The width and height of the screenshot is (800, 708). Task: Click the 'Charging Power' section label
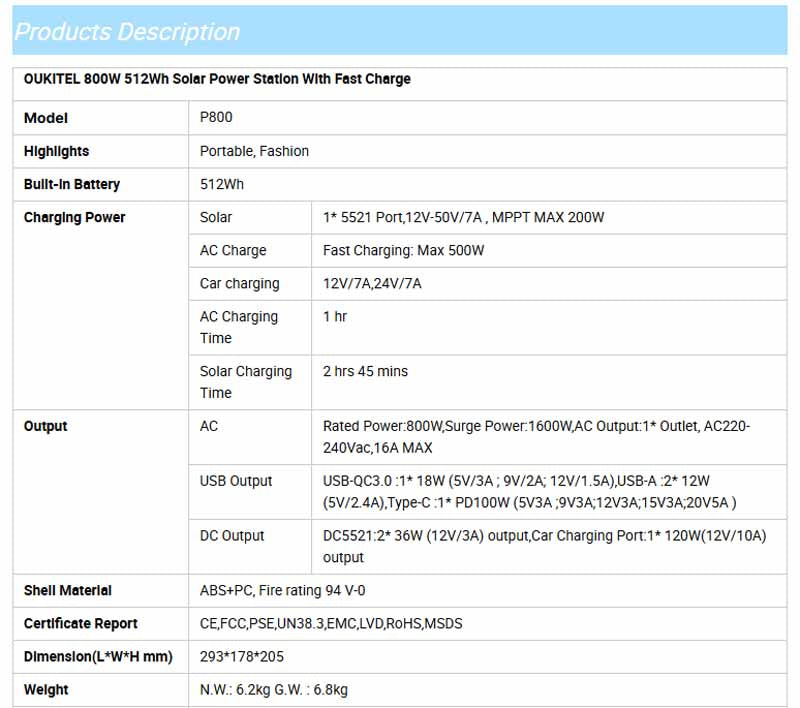[x=74, y=217]
